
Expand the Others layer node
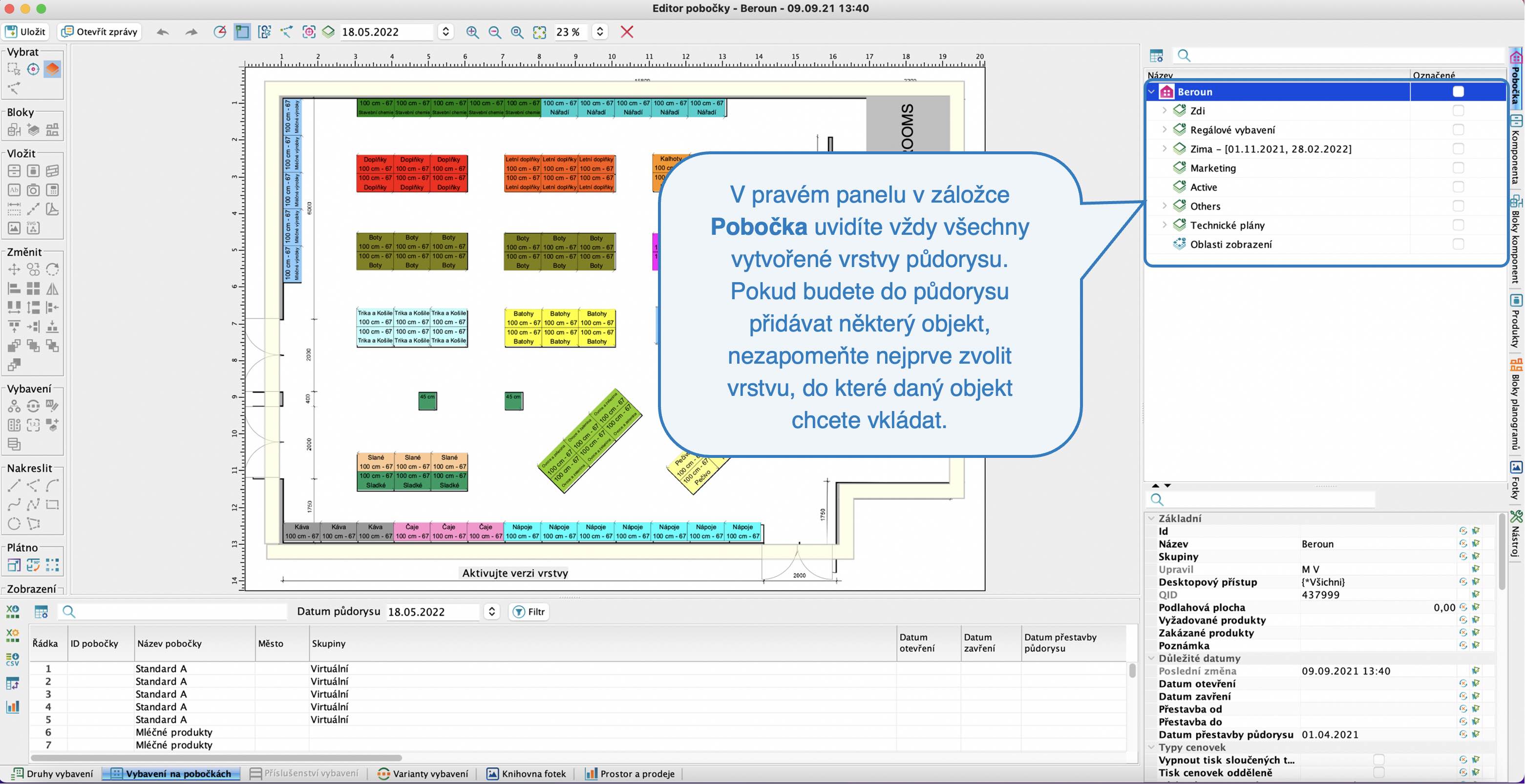[1164, 206]
